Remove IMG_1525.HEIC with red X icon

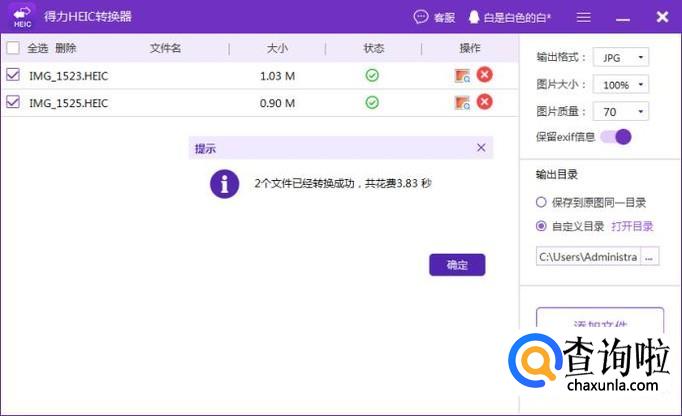coord(485,102)
